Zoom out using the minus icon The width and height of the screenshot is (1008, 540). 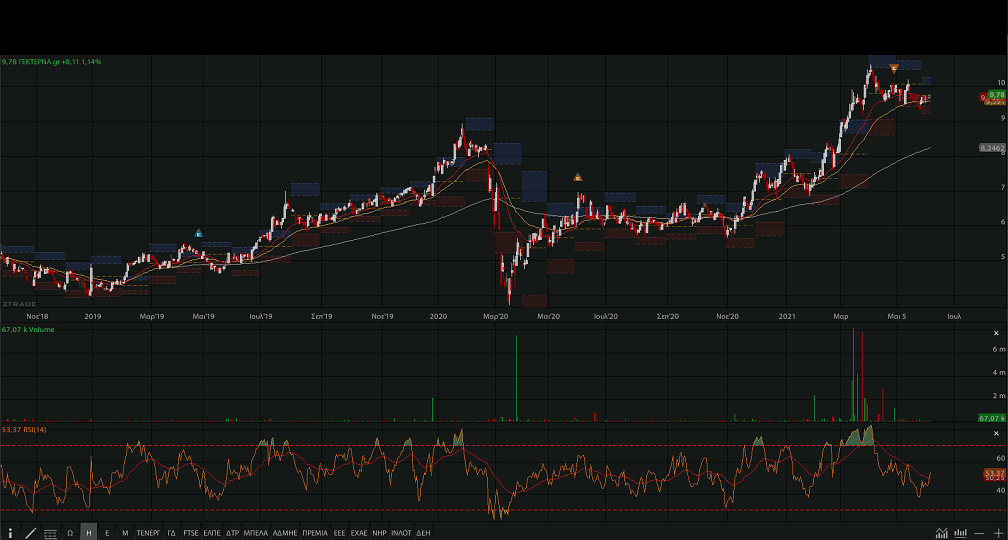click(980, 533)
